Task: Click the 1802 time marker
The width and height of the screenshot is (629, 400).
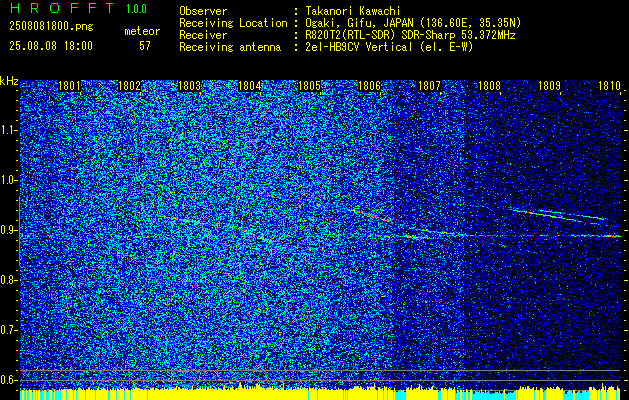Action: [x=129, y=86]
